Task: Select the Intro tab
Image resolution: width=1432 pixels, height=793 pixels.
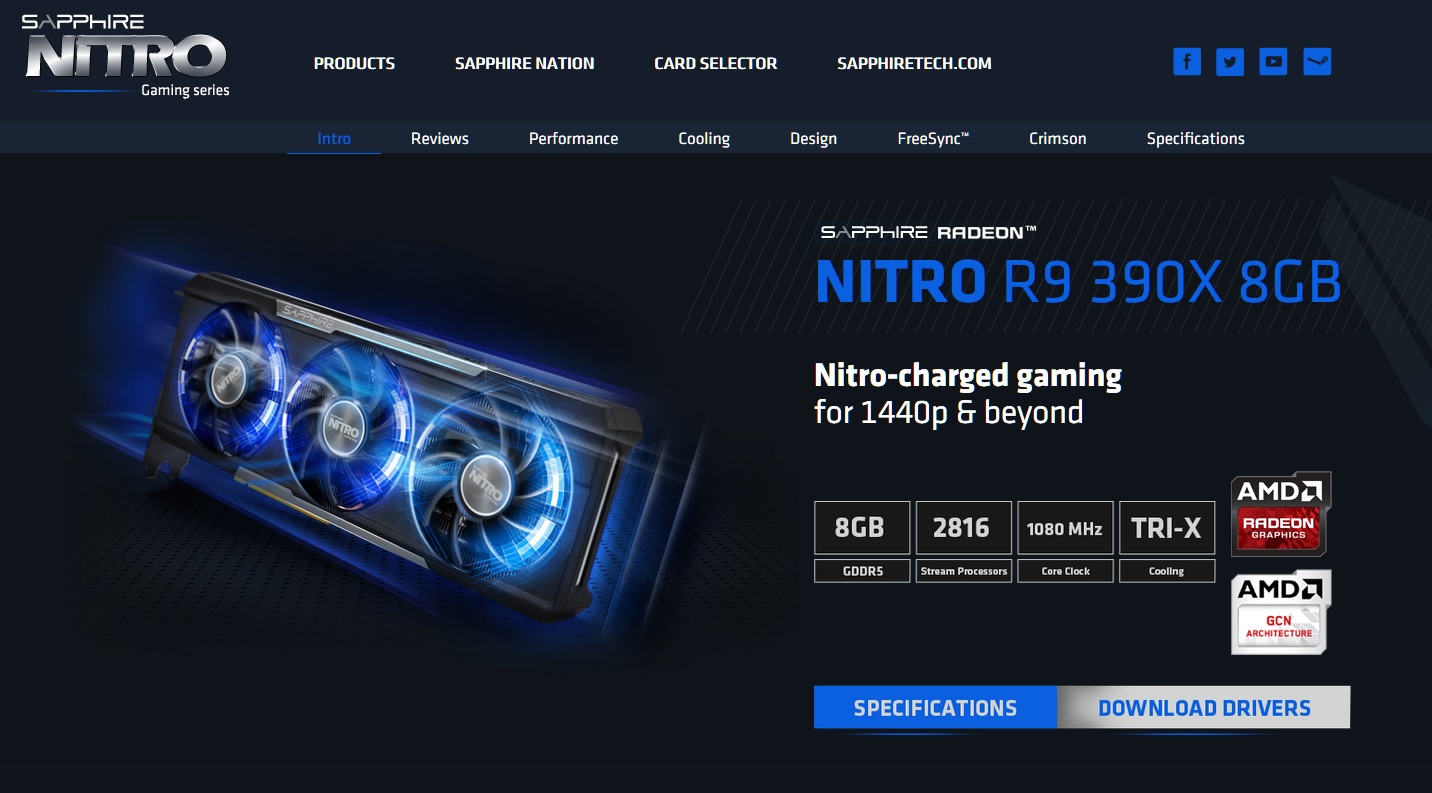Action: tap(334, 138)
